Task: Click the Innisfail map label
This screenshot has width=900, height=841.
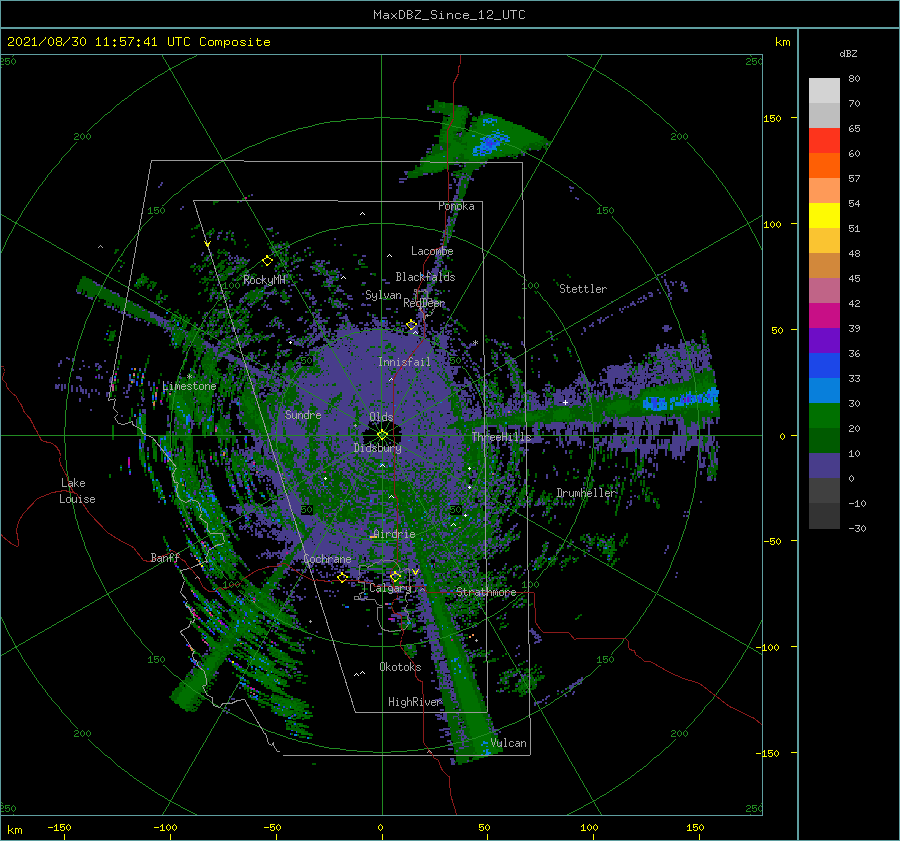Action: (404, 362)
